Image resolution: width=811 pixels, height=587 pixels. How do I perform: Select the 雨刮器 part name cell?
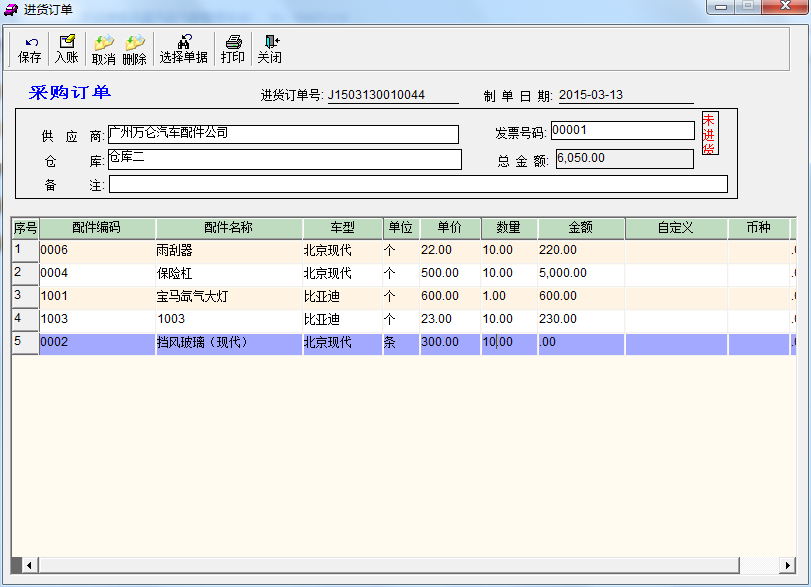point(229,250)
